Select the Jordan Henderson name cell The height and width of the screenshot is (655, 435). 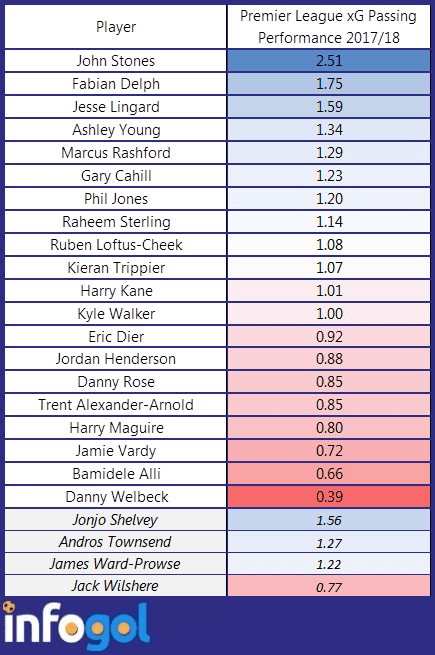116,359
